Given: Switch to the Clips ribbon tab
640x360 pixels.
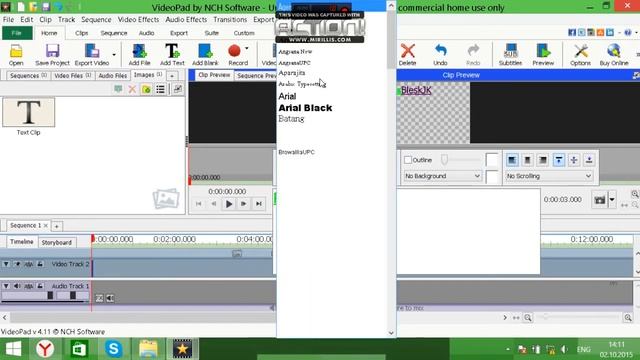Looking at the screenshot, I should click(x=82, y=33).
